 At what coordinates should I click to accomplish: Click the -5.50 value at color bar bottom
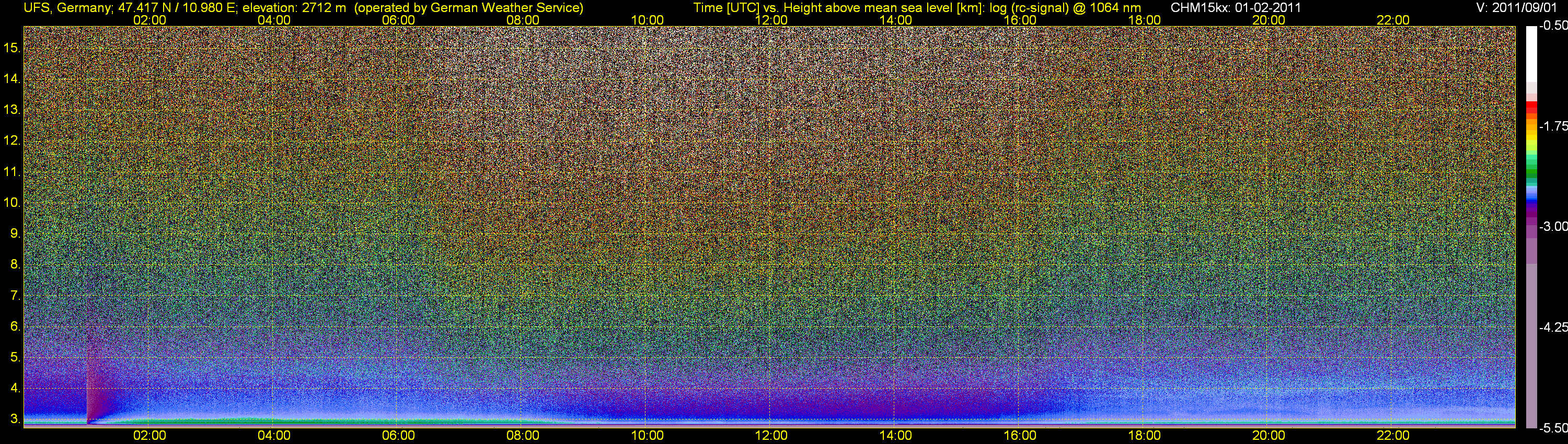(x=1553, y=428)
